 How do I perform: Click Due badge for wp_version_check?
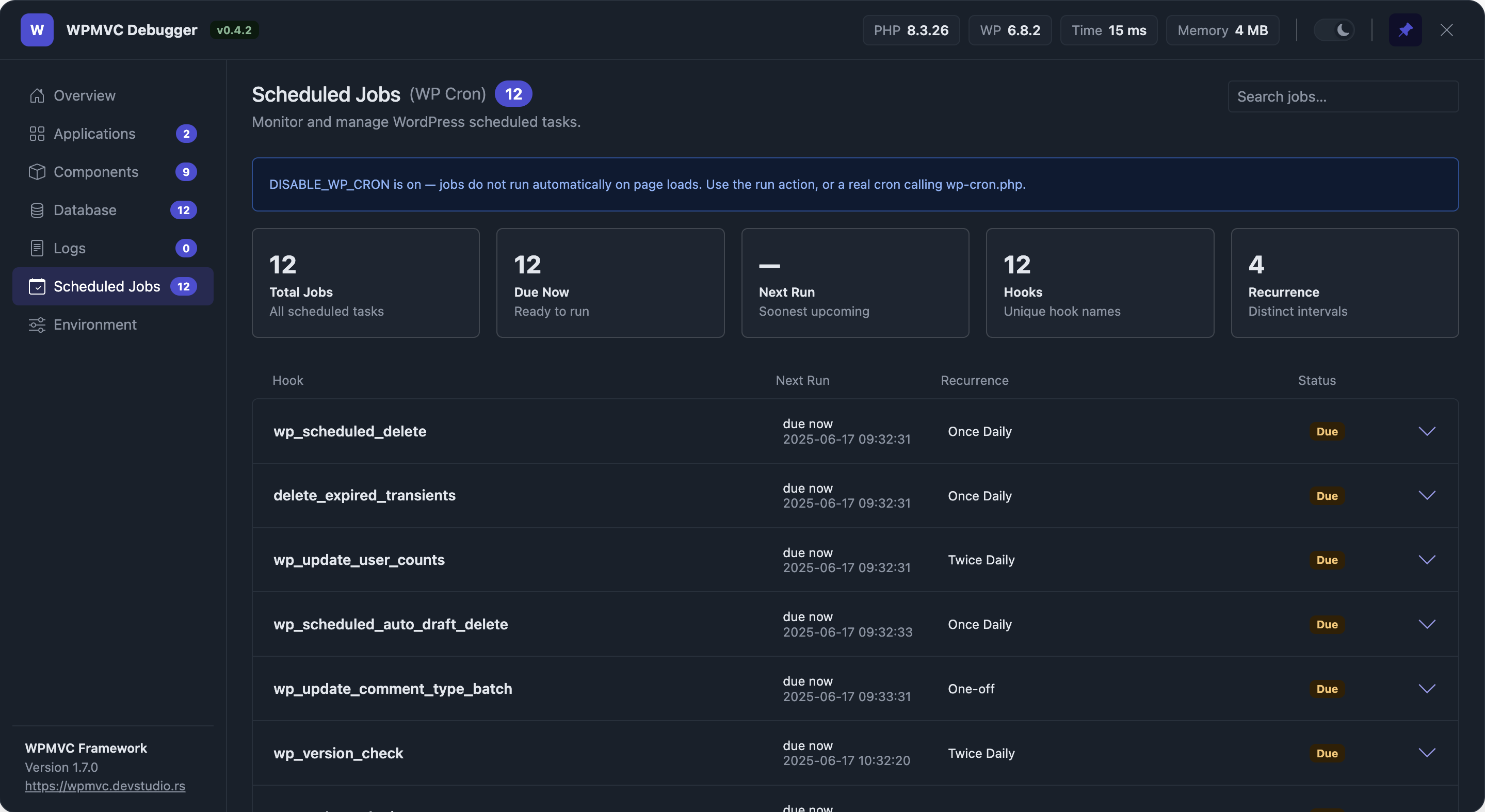pyautogui.click(x=1327, y=753)
